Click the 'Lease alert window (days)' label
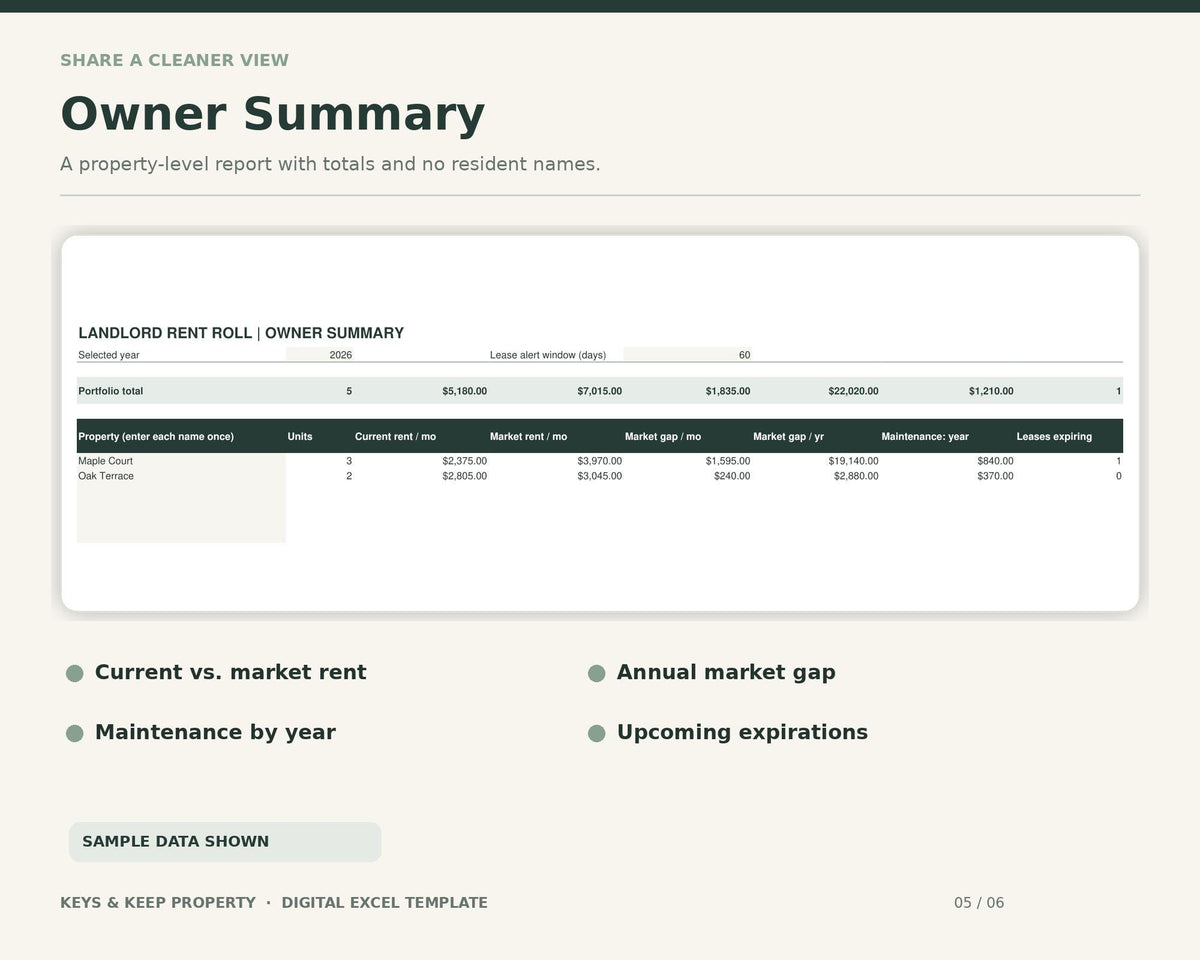 548,355
